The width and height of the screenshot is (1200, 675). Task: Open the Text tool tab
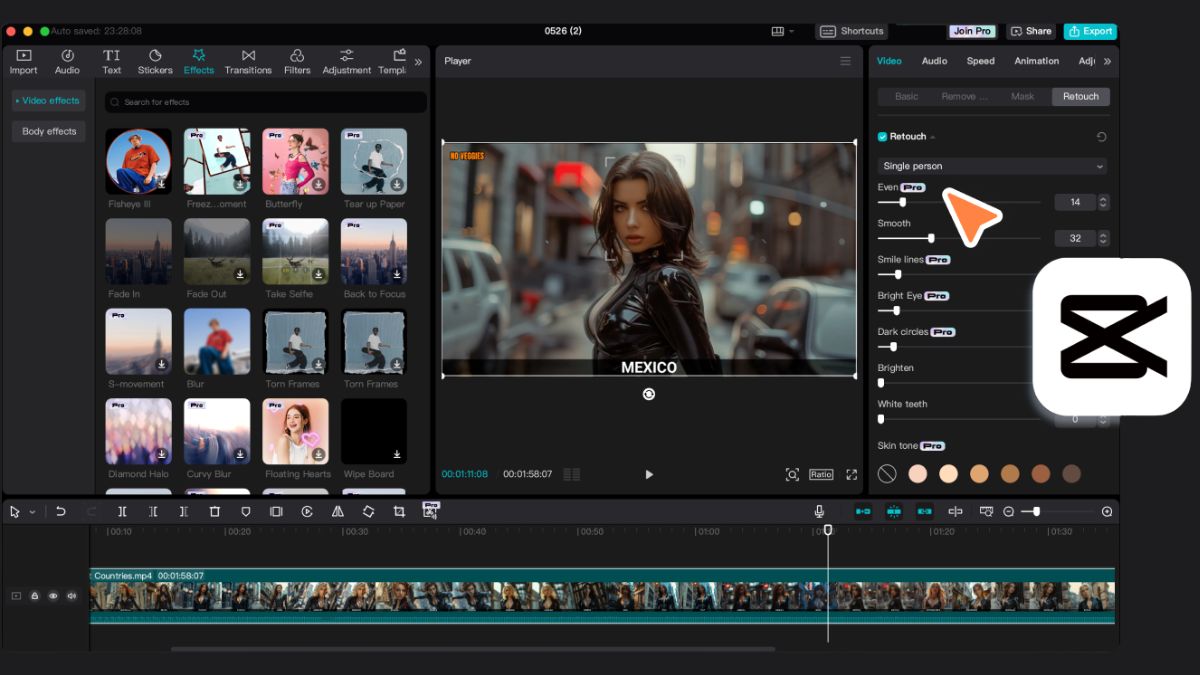tap(111, 62)
